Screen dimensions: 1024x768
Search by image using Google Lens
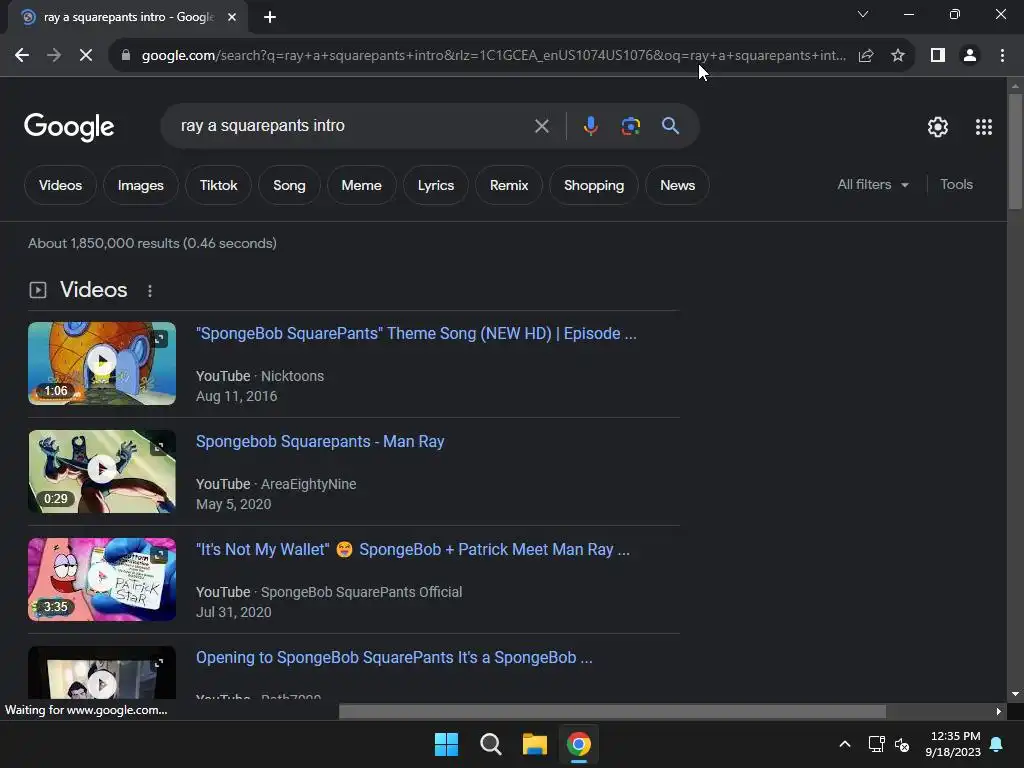click(630, 125)
